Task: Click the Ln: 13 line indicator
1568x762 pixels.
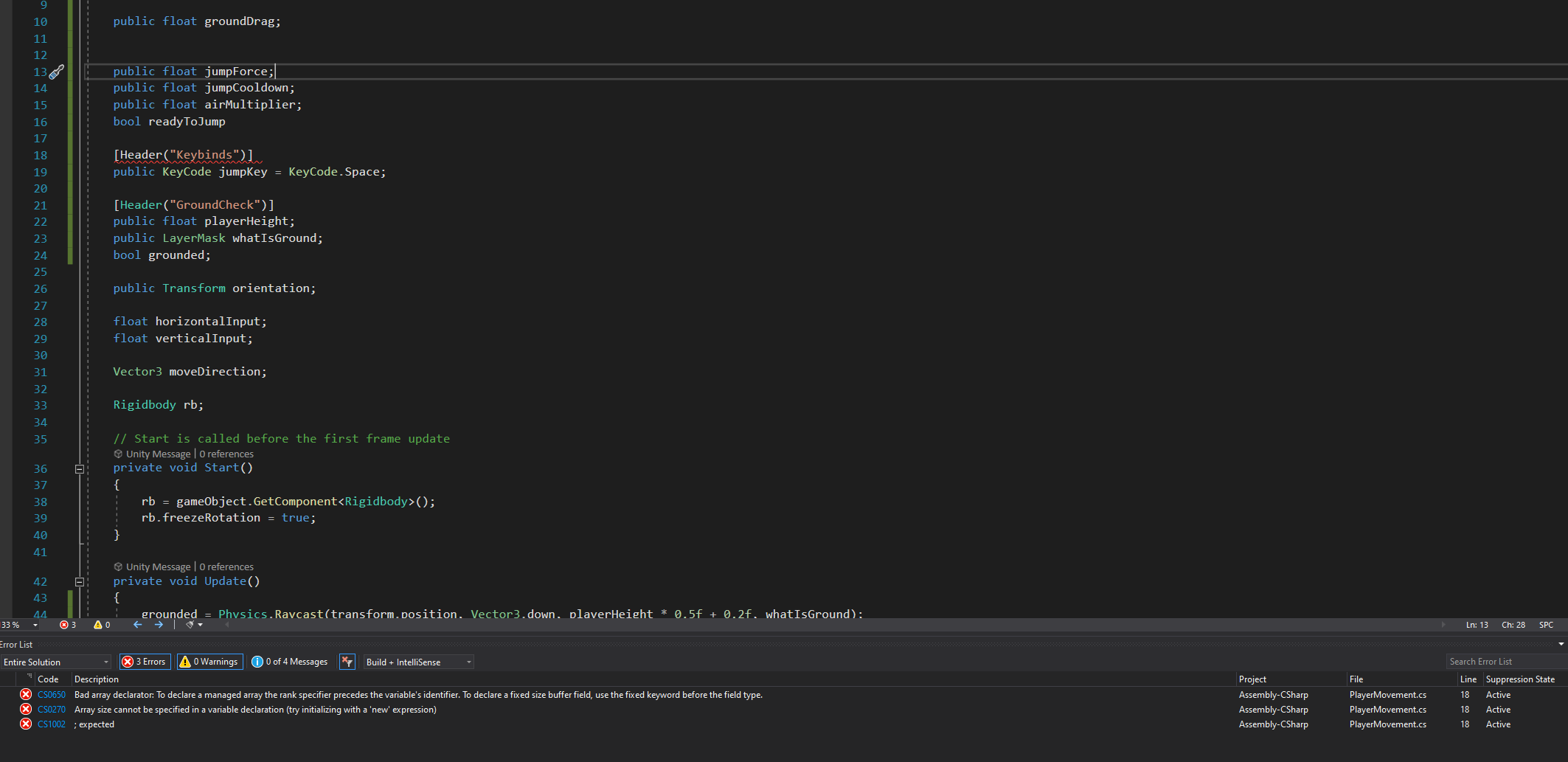Action: [1477, 625]
